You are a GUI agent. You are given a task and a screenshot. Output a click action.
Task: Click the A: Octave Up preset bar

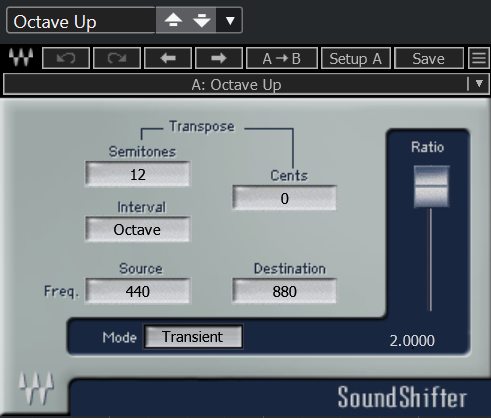coord(246,84)
